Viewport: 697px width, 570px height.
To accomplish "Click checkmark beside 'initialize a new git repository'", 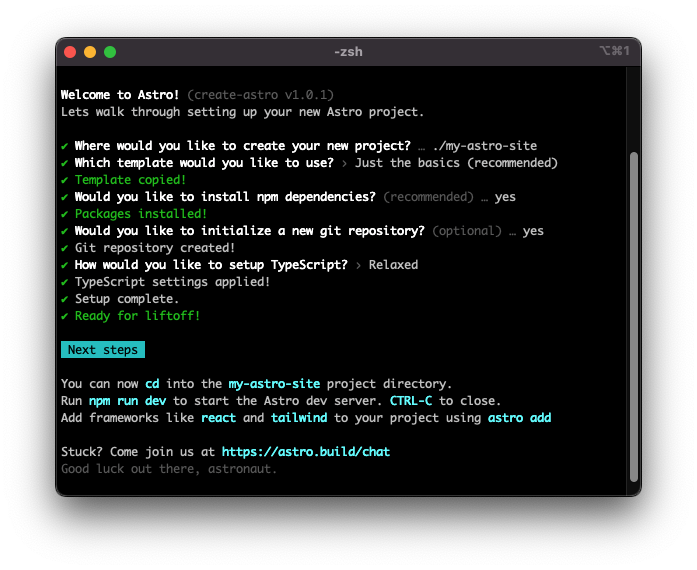I will 65,231.
